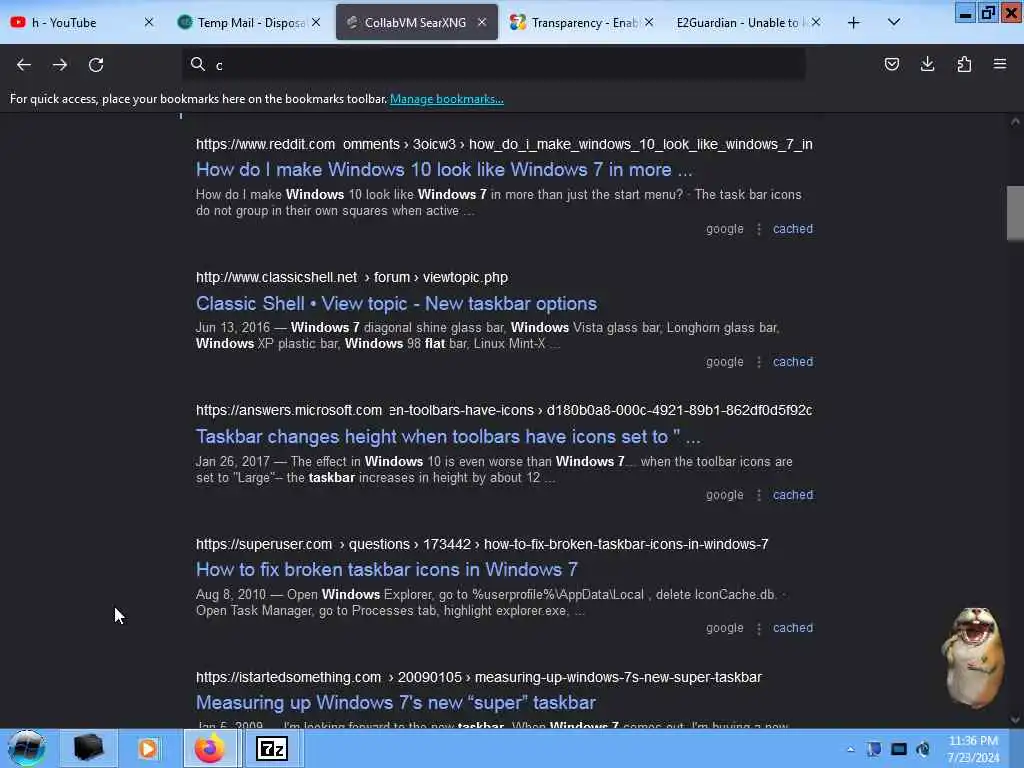The height and width of the screenshot is (768, 1024).
Task: Open a new tab with plus button
Action: coord(853,23)
